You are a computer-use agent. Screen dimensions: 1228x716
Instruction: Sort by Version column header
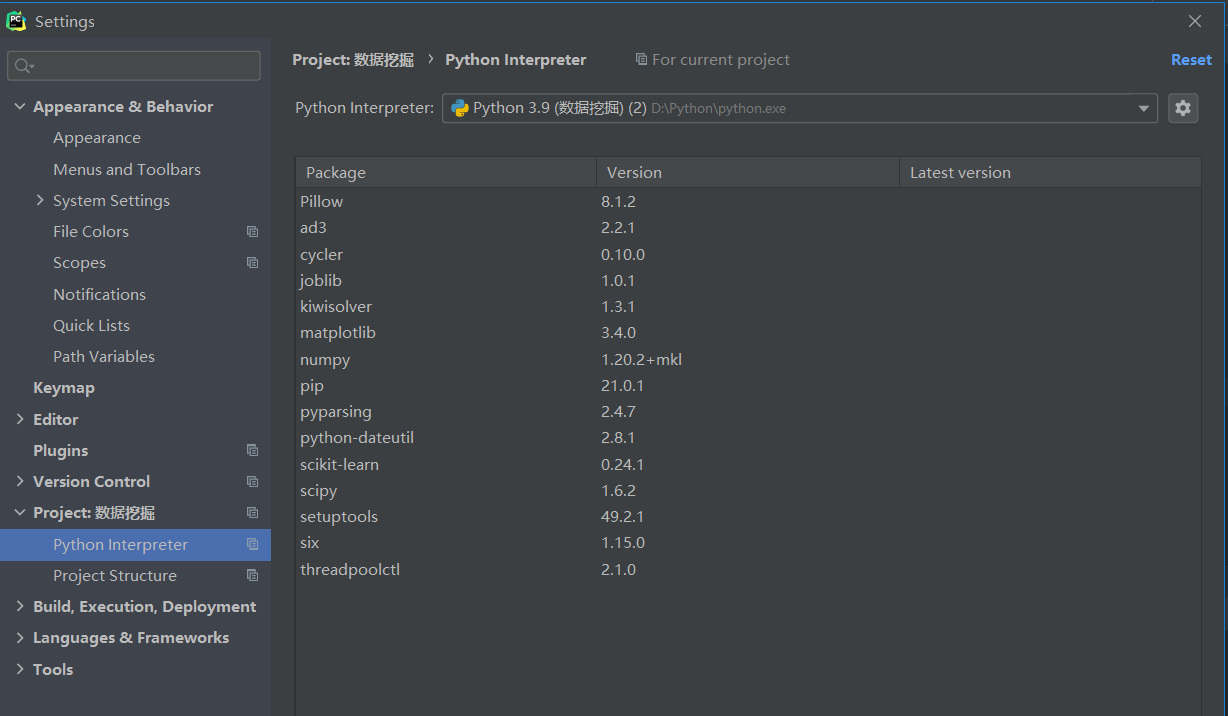[748, 172]
